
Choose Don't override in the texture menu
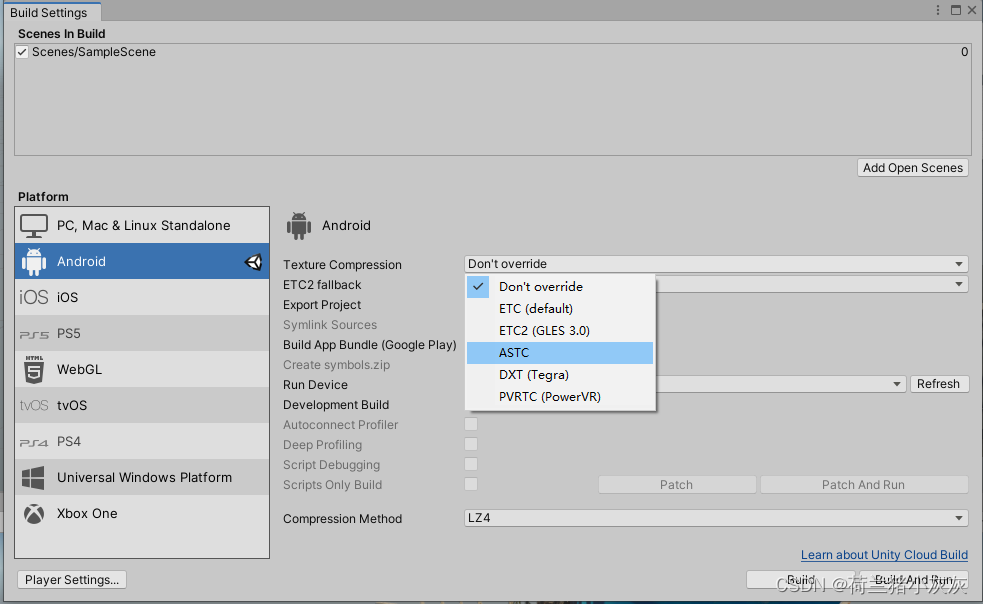[x=560, y=287]
